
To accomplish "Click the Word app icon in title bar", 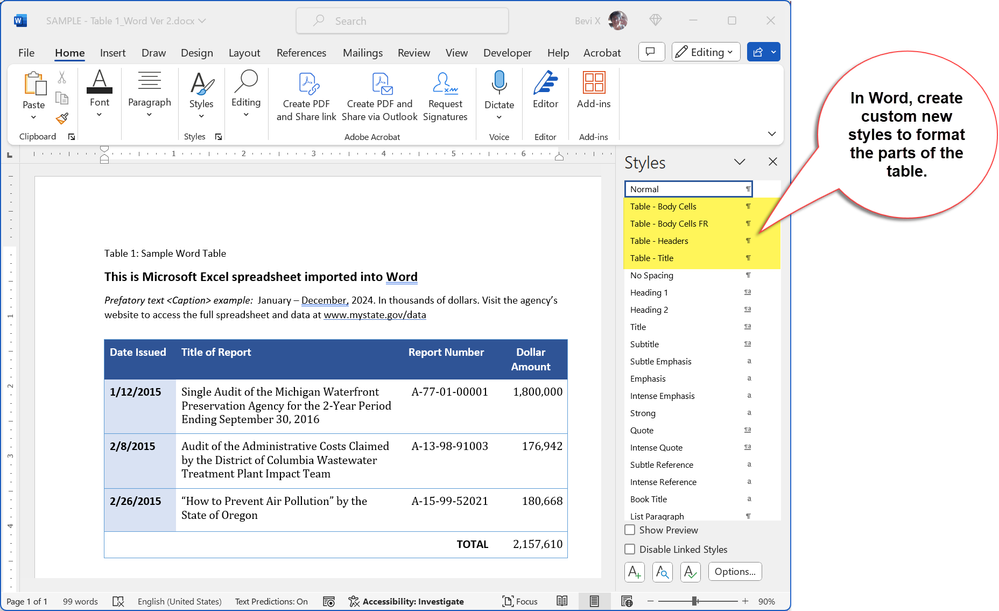I will coord(20,21).
